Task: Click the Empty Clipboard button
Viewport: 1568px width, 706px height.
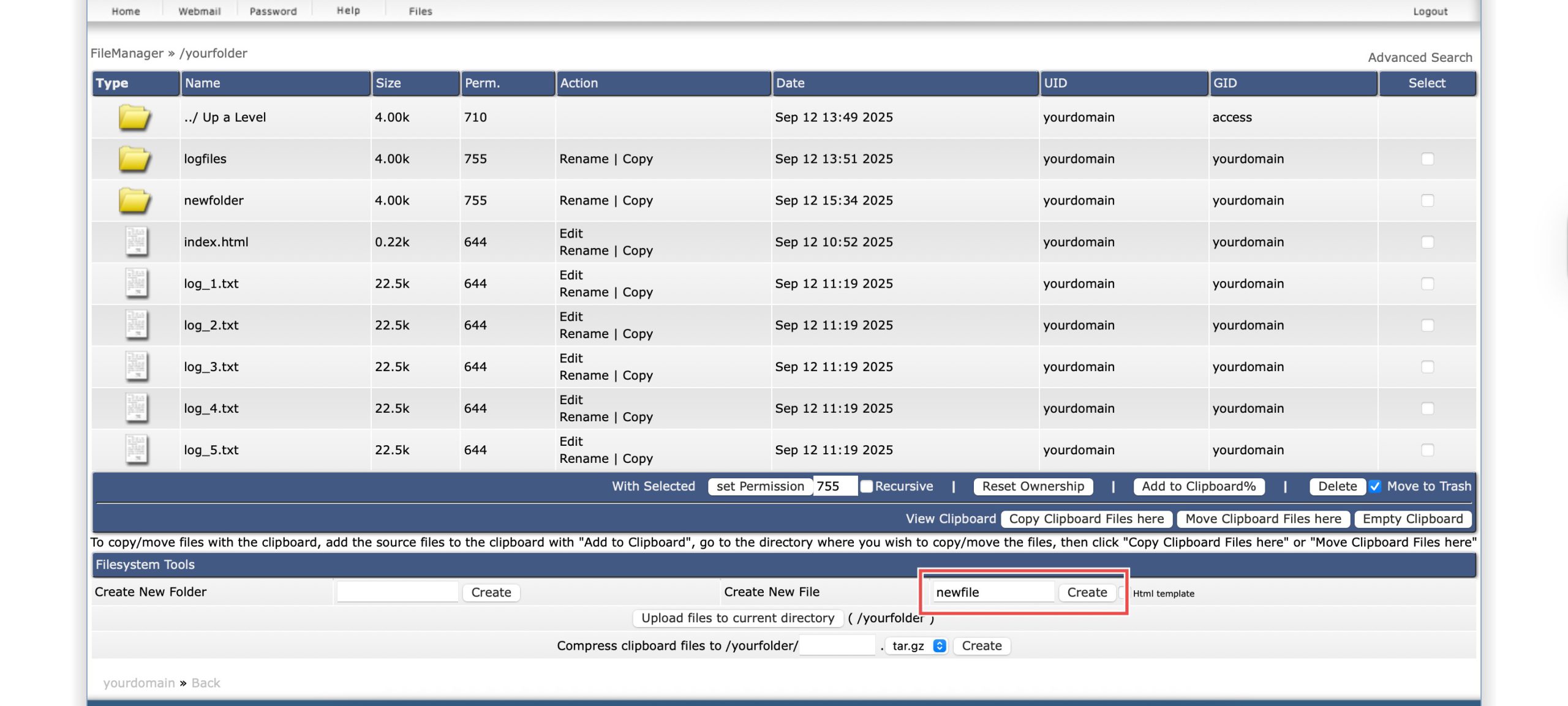Action: 1412,519
